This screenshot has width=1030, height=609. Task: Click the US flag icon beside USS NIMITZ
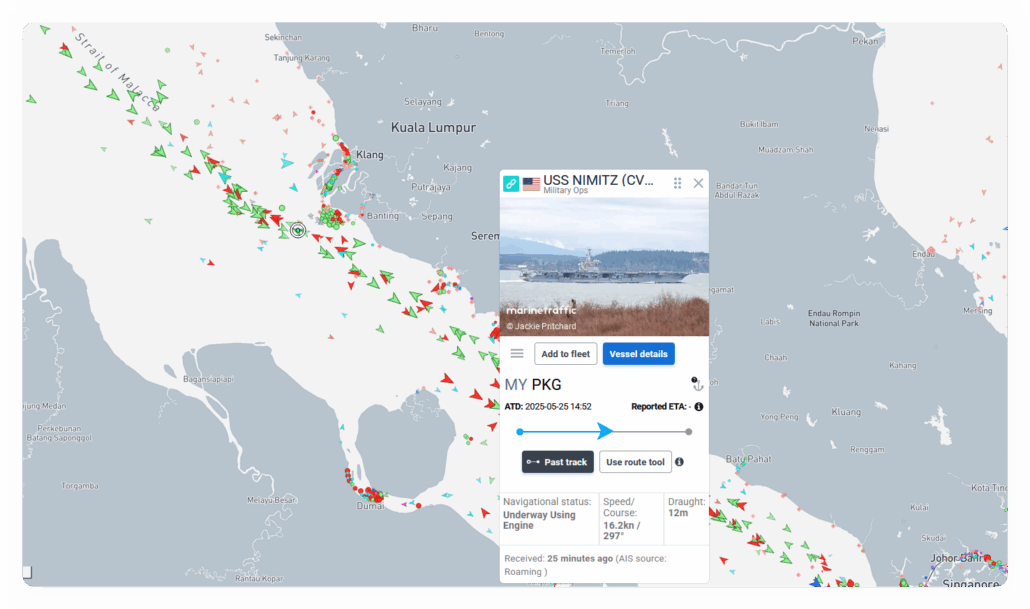(531, 184)
